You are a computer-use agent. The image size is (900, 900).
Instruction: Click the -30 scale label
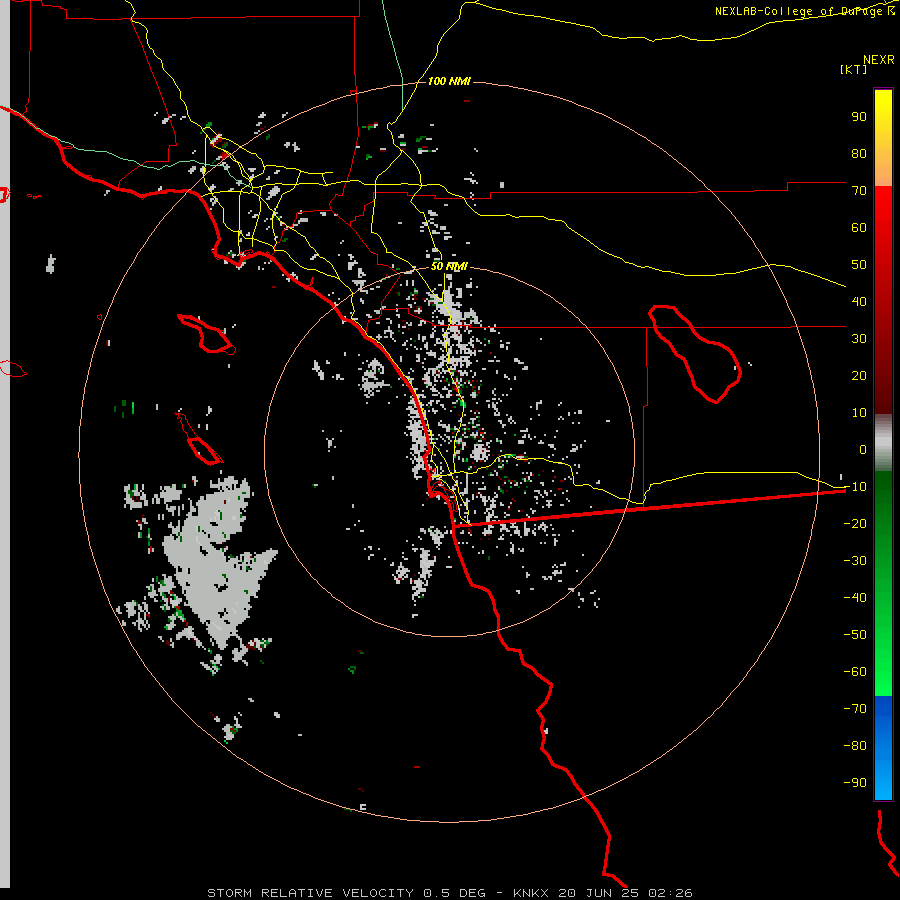[855, 561]
